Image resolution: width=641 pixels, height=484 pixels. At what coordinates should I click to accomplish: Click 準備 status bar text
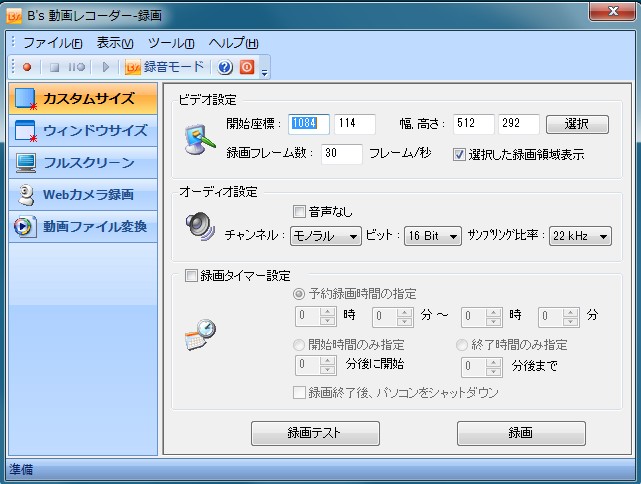pyautogui.click(x=21, y=469)
